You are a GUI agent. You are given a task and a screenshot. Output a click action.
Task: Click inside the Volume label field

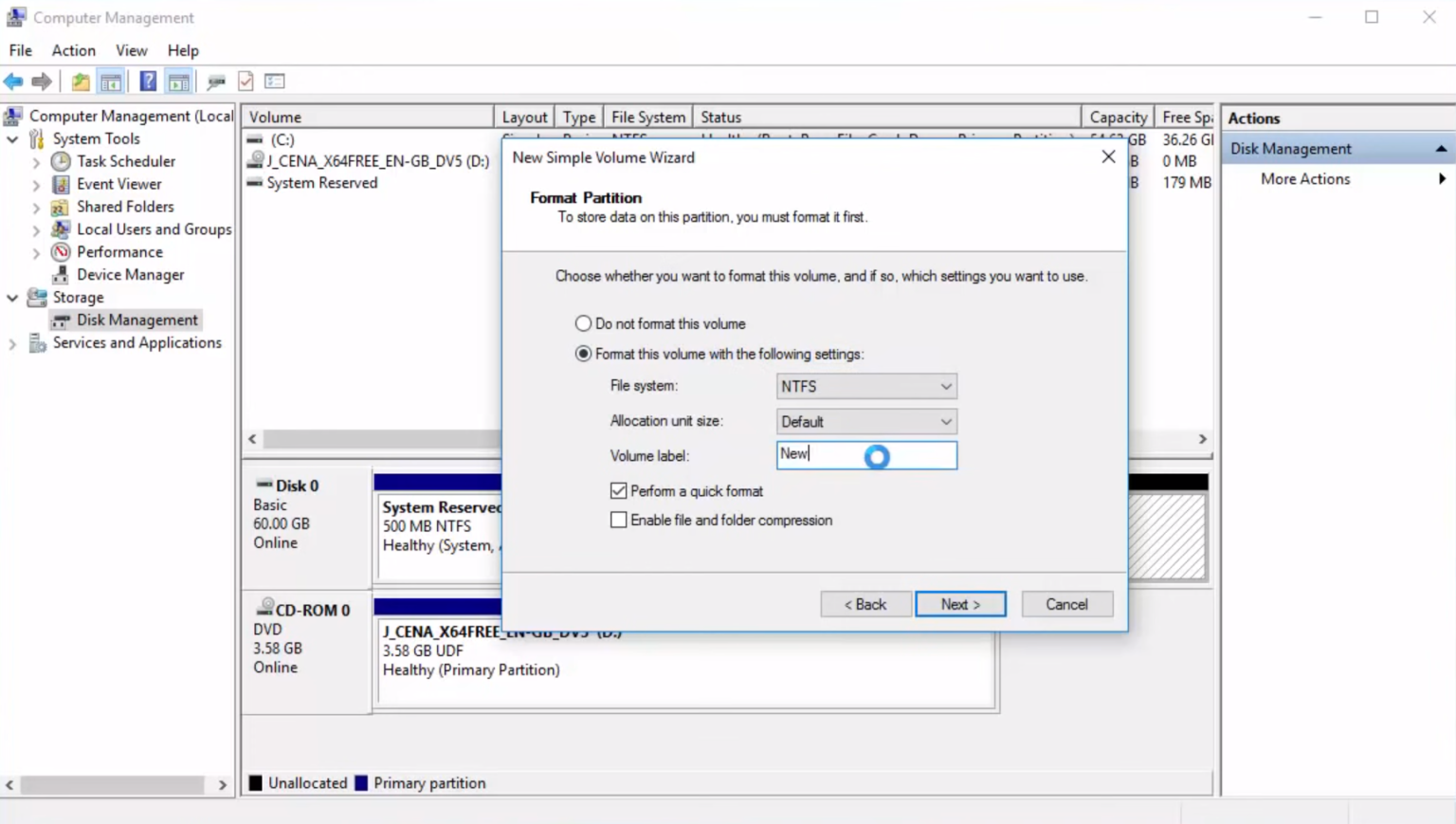click(x=834, y=455)
